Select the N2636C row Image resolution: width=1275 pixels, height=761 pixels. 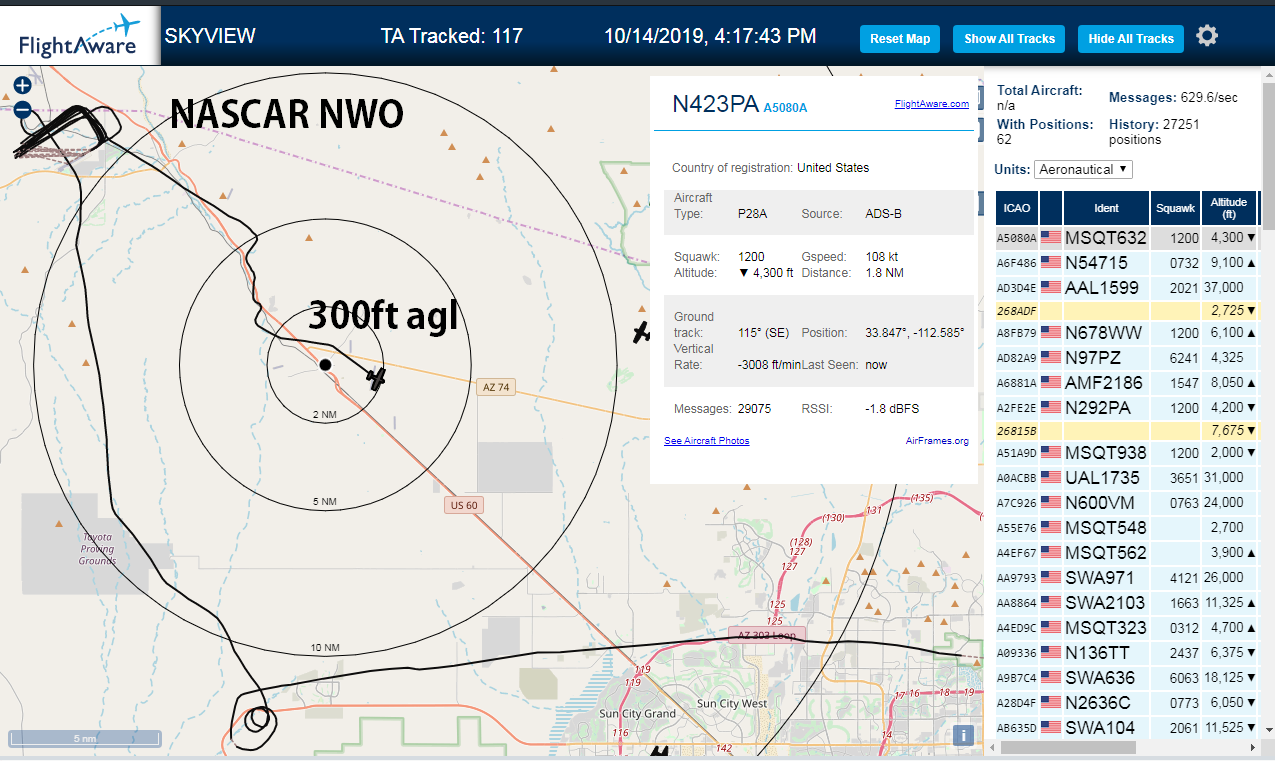(1126, 703)
